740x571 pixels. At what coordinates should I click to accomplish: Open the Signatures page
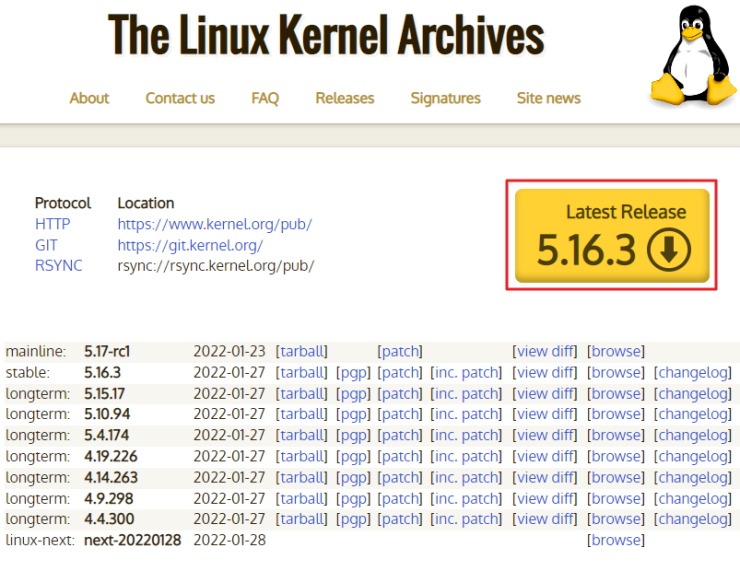[x=446, y=98]
